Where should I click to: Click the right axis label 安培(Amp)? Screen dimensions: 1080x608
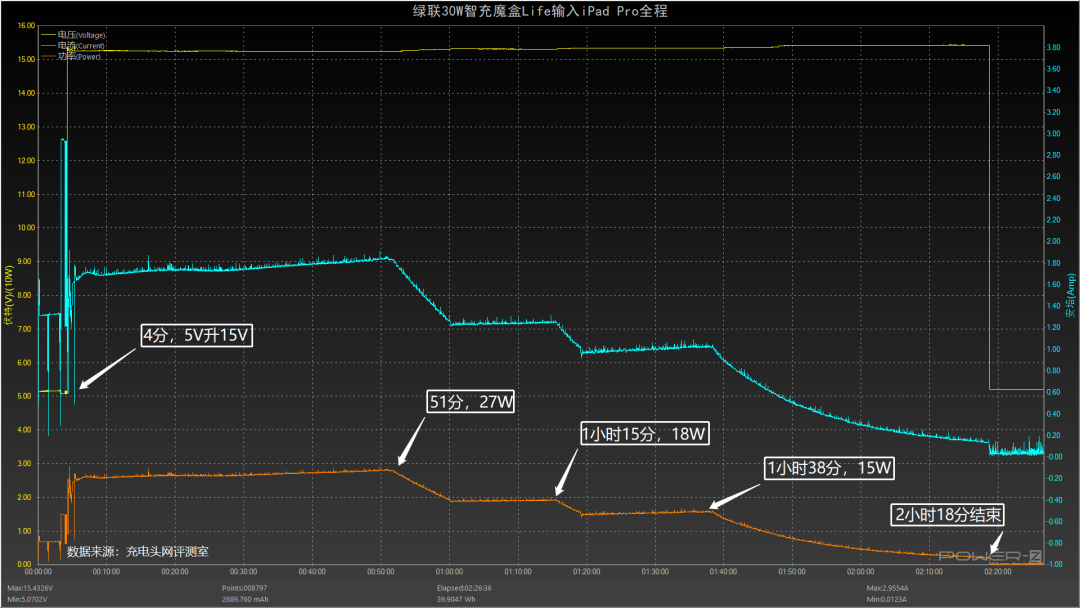tap(1070, 295)
